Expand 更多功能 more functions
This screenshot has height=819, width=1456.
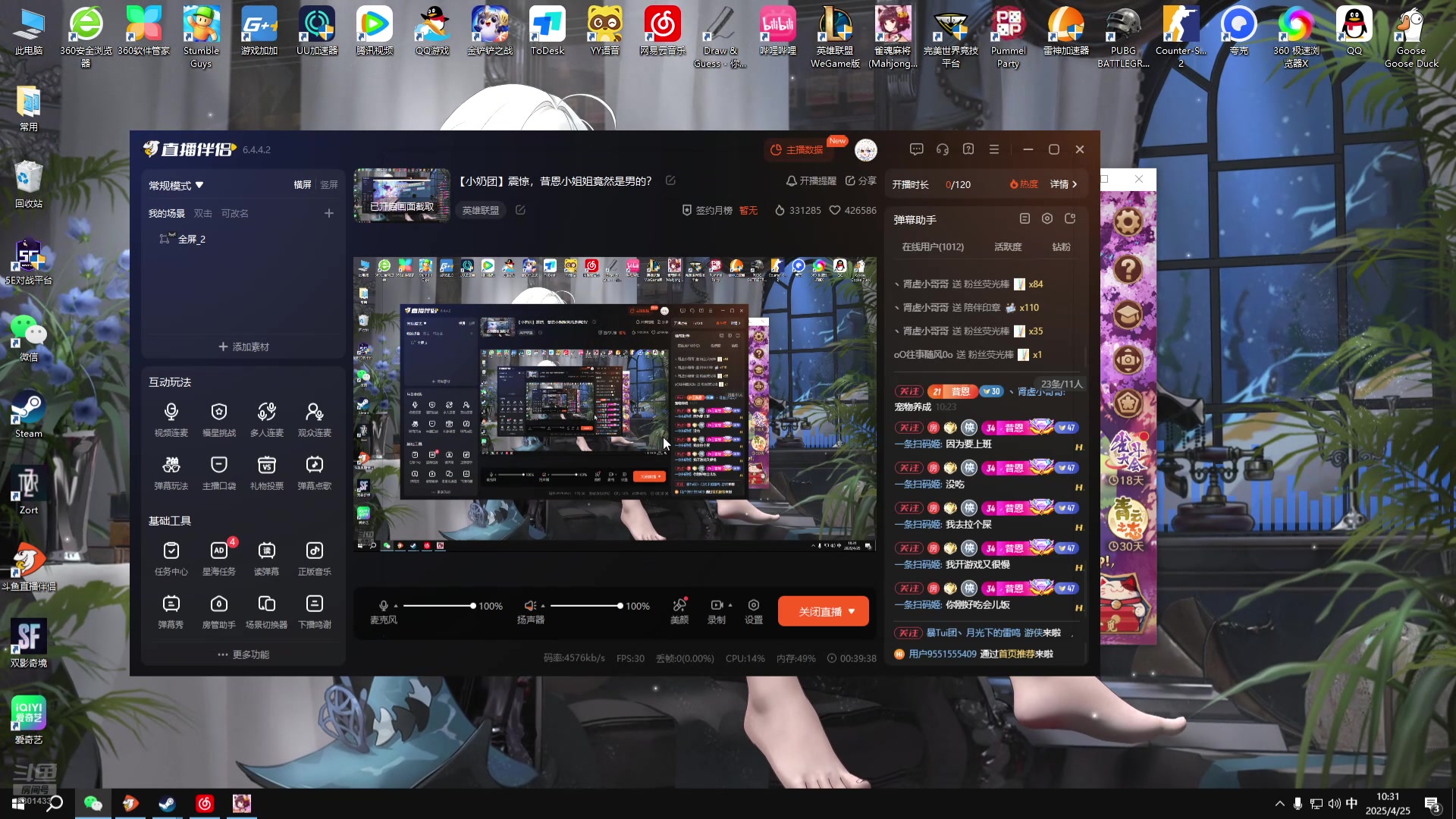pyautogui.click(x=243, y=654)
